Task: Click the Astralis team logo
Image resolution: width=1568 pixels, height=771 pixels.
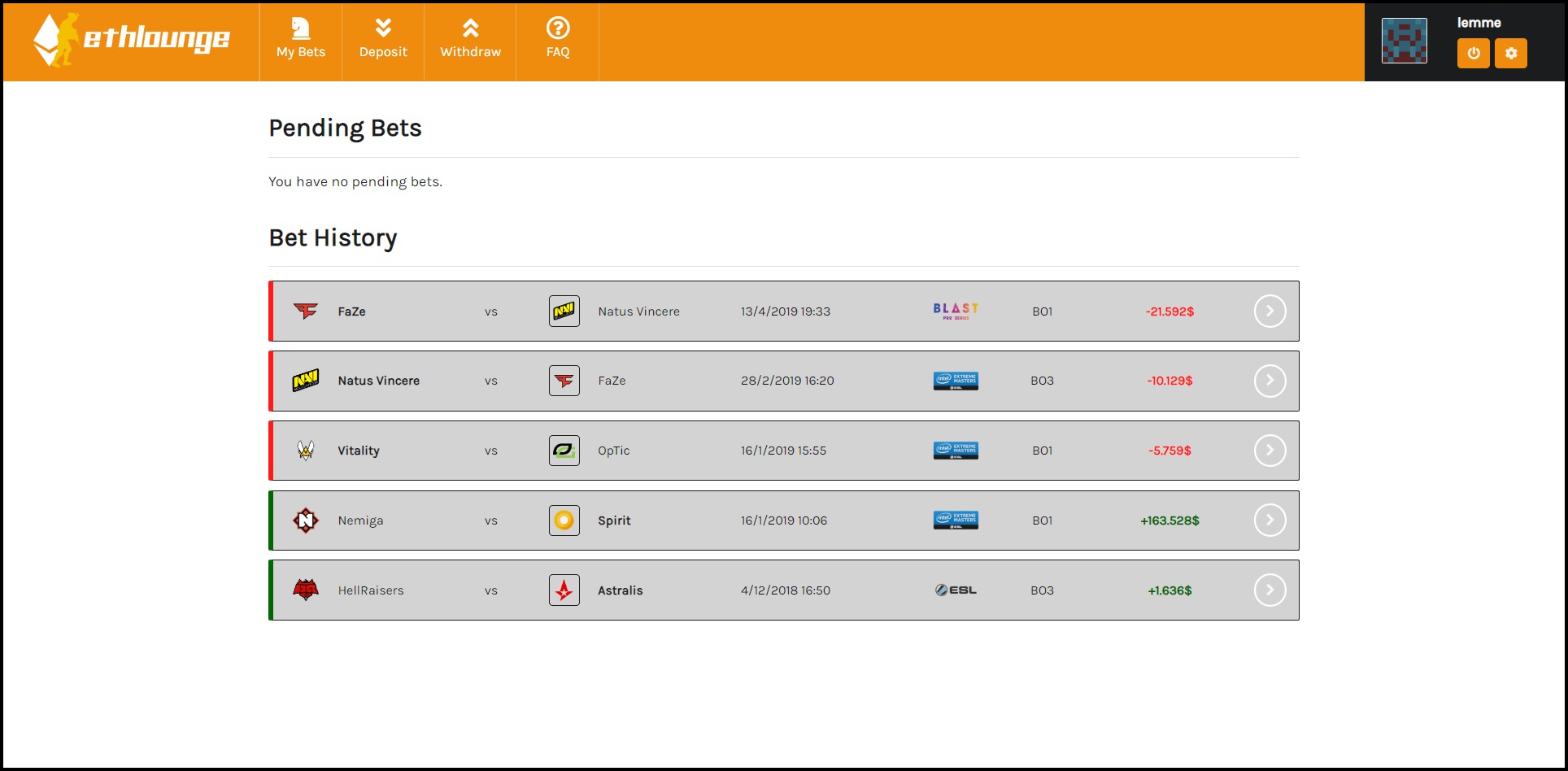Action: (x=564, y=590)
